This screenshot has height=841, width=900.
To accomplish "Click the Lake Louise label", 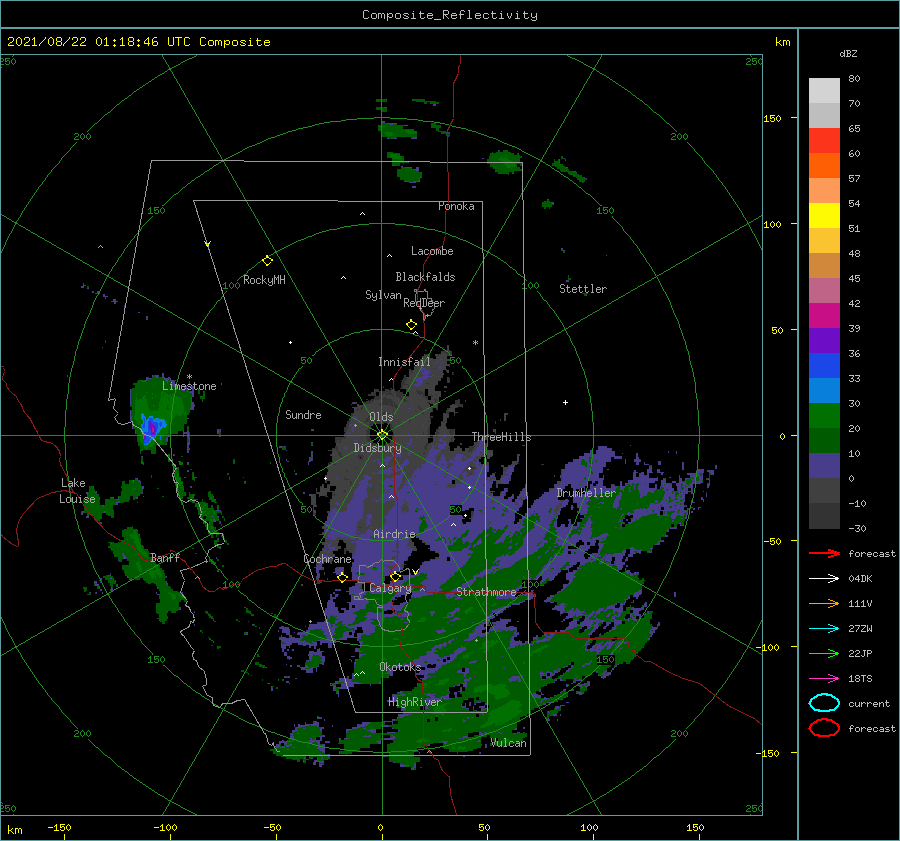I will pyautogui.click(x=77, y=491).
